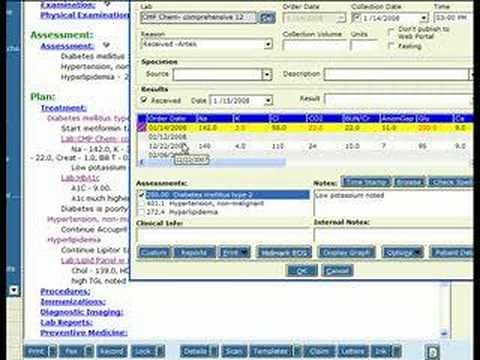
Task: Click in the Internal Notes field
Action: click(393, 235)
